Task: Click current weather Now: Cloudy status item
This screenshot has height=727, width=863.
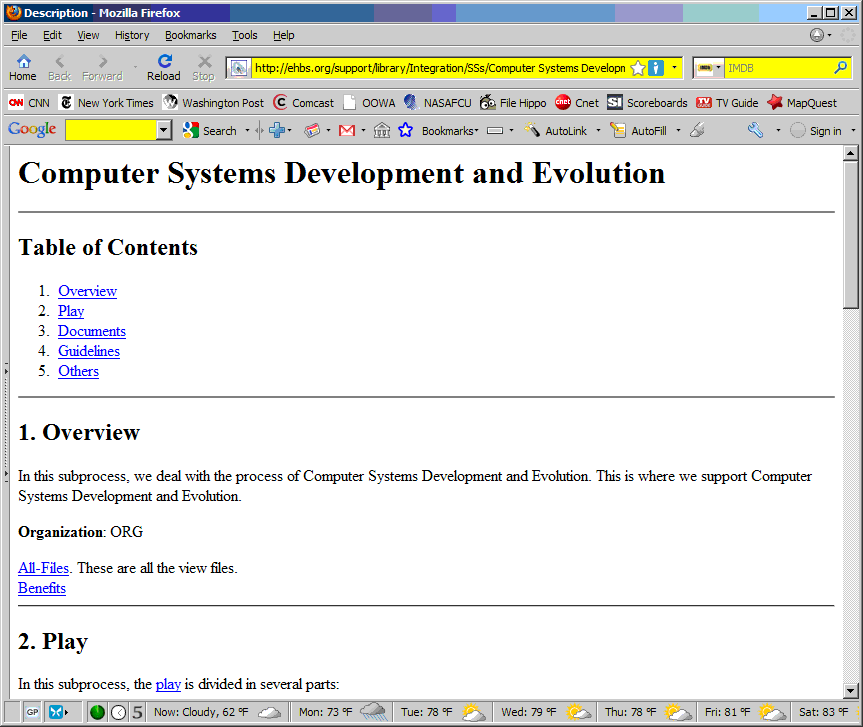Action: click(218, 712)
